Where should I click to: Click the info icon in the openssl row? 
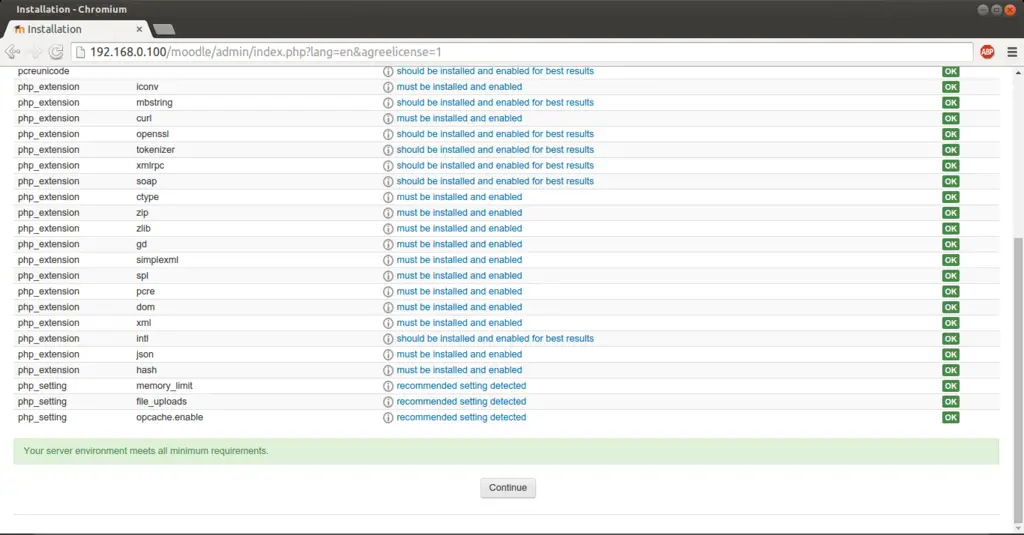(388, 134)
